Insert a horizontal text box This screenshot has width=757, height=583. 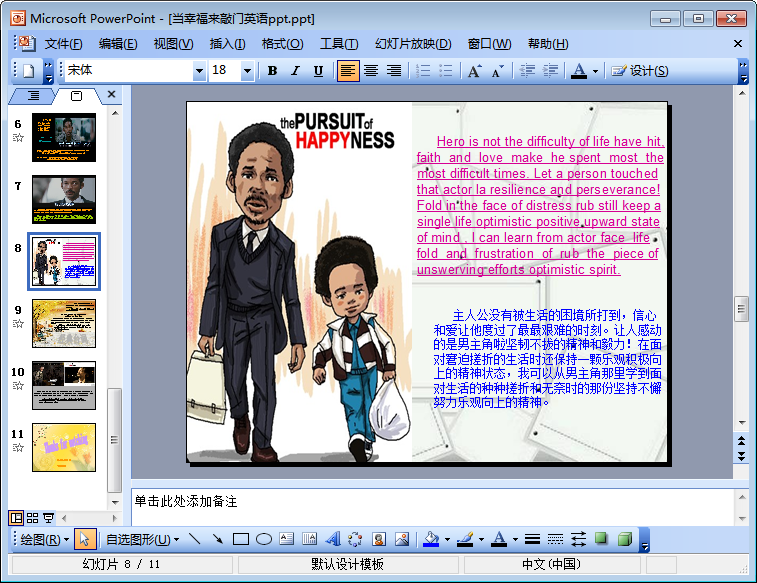286,539
